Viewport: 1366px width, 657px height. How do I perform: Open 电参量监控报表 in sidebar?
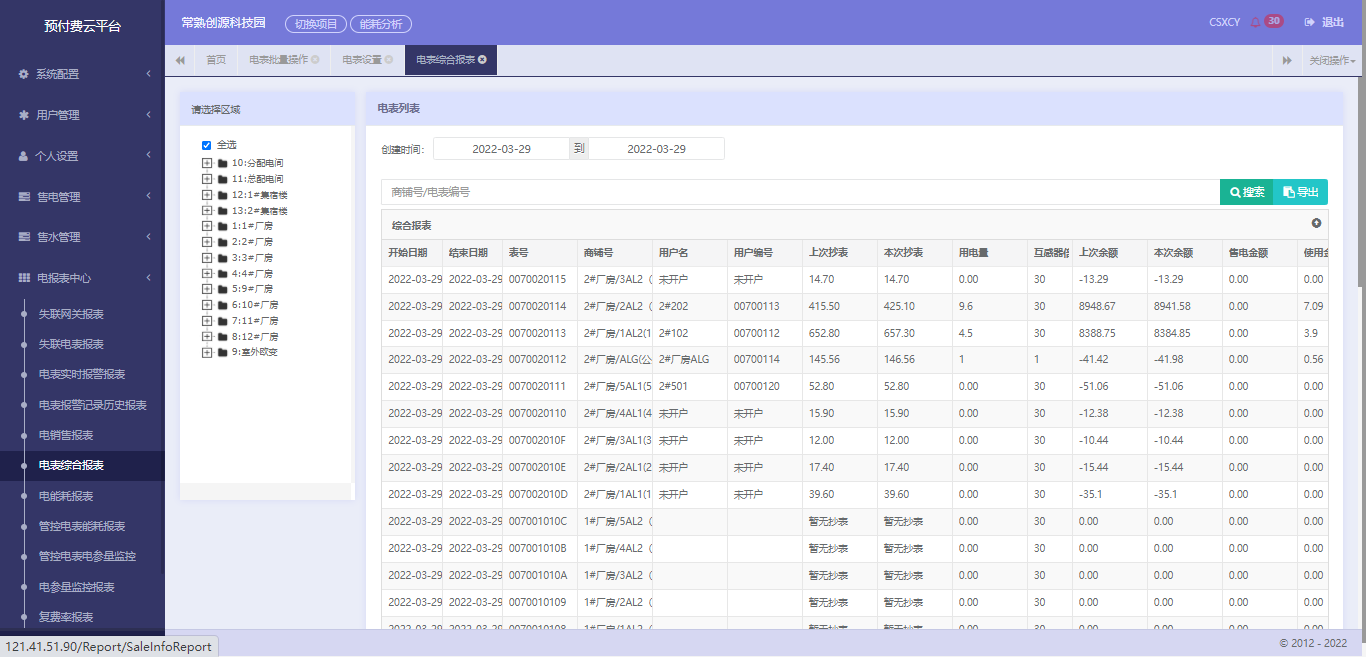pos(76,587)
